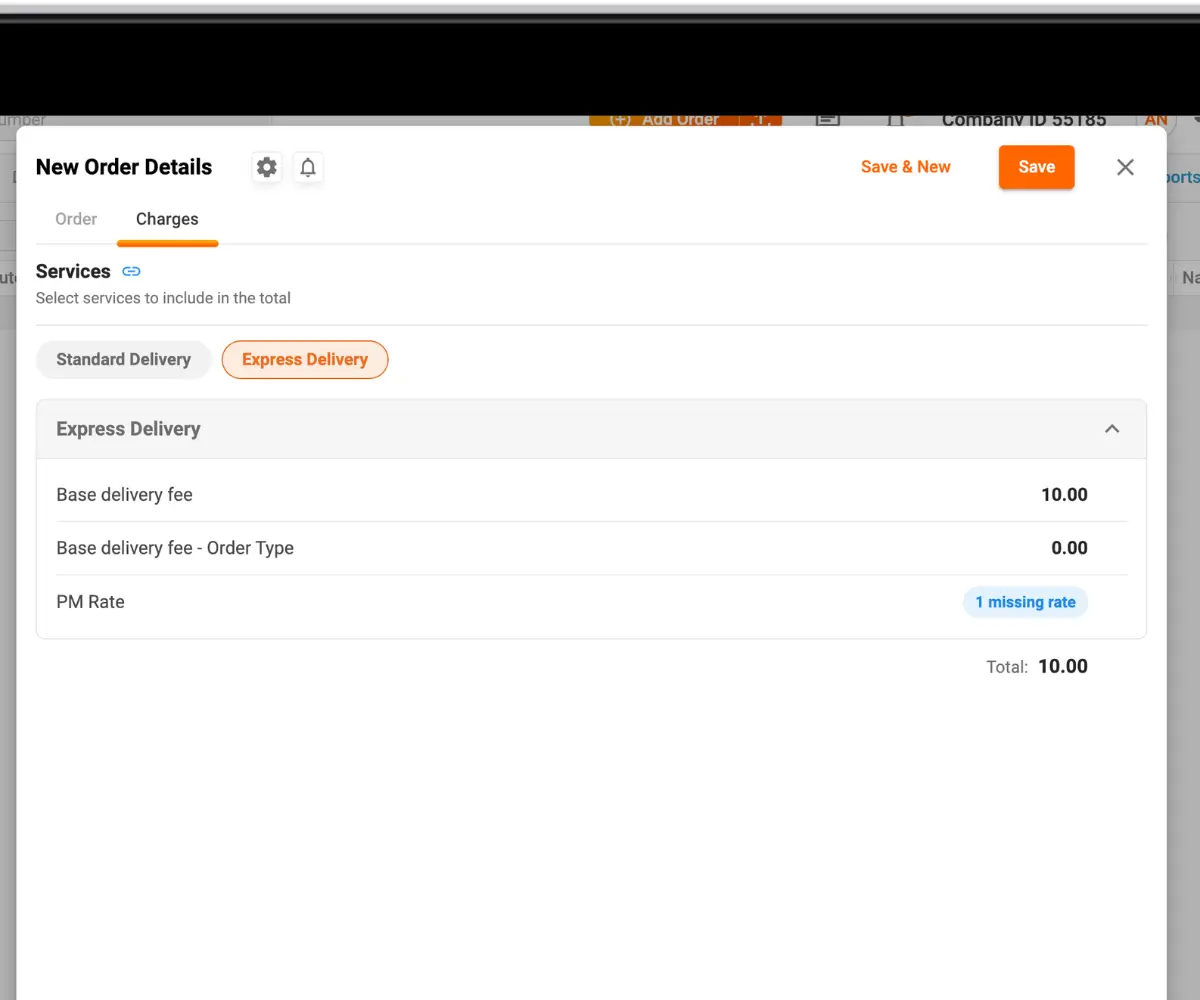Viewport: 1200px width, 1000px height.
Task: Click the Save & New button
Action: 906,167
